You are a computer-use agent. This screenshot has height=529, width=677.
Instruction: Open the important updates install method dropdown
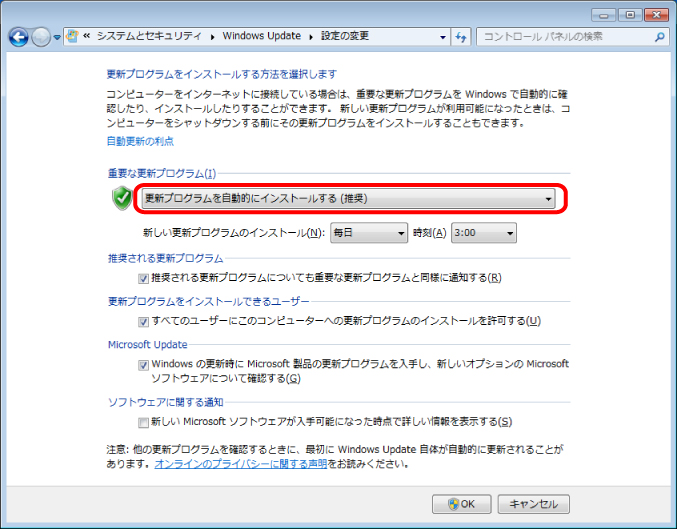click(348, 199)
